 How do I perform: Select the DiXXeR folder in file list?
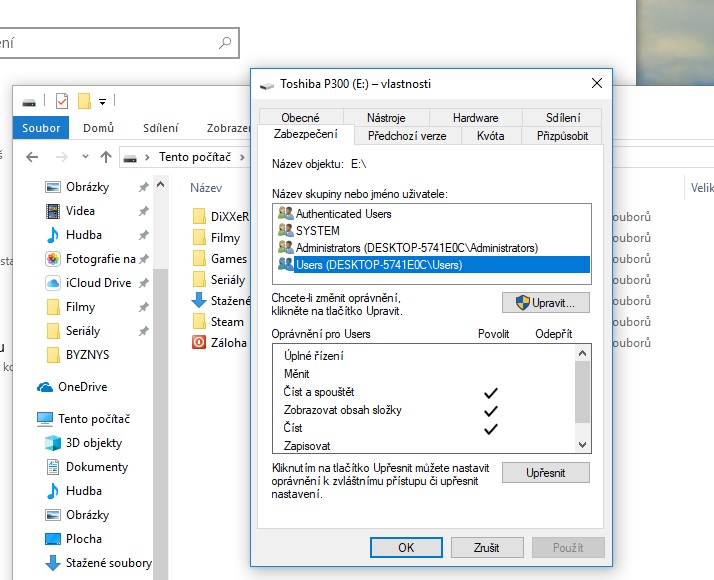click(221, 217)
